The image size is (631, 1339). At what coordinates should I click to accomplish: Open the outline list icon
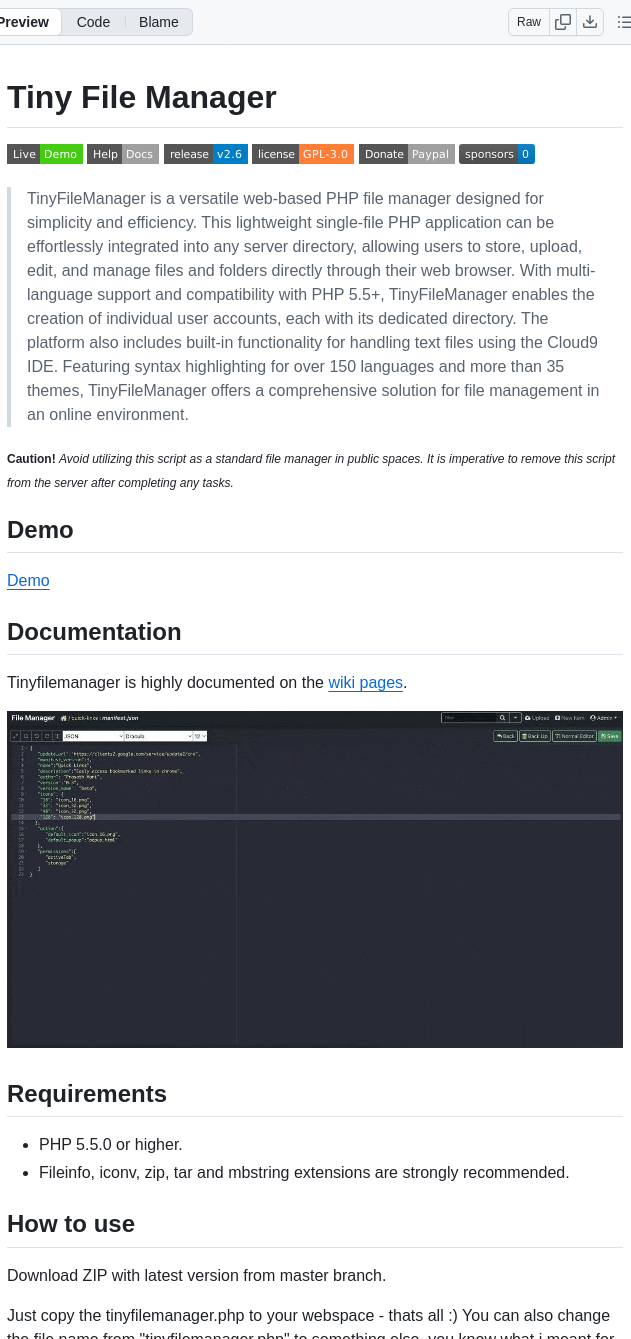[x=623, y=22]
